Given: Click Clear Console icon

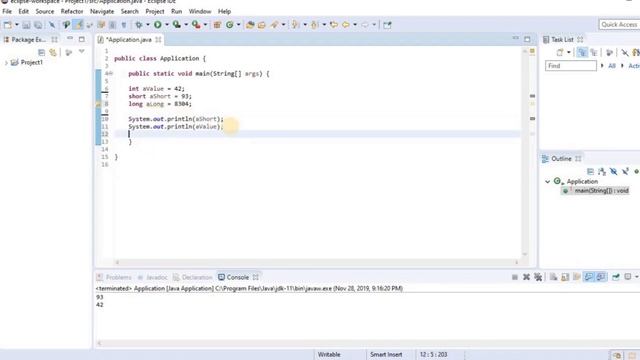Looking at the screenshot, I should (x=553, y=277).
